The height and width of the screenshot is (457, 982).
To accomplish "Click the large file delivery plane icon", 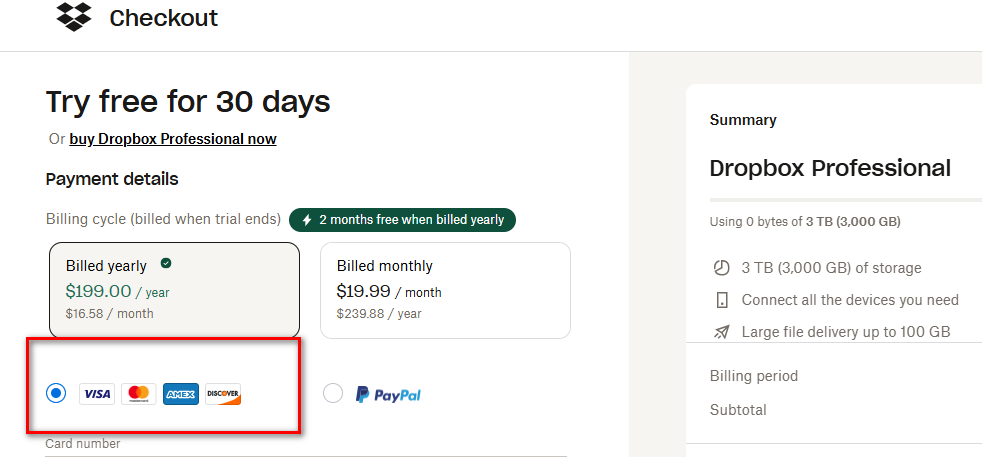I will click(x=722, y=332).
